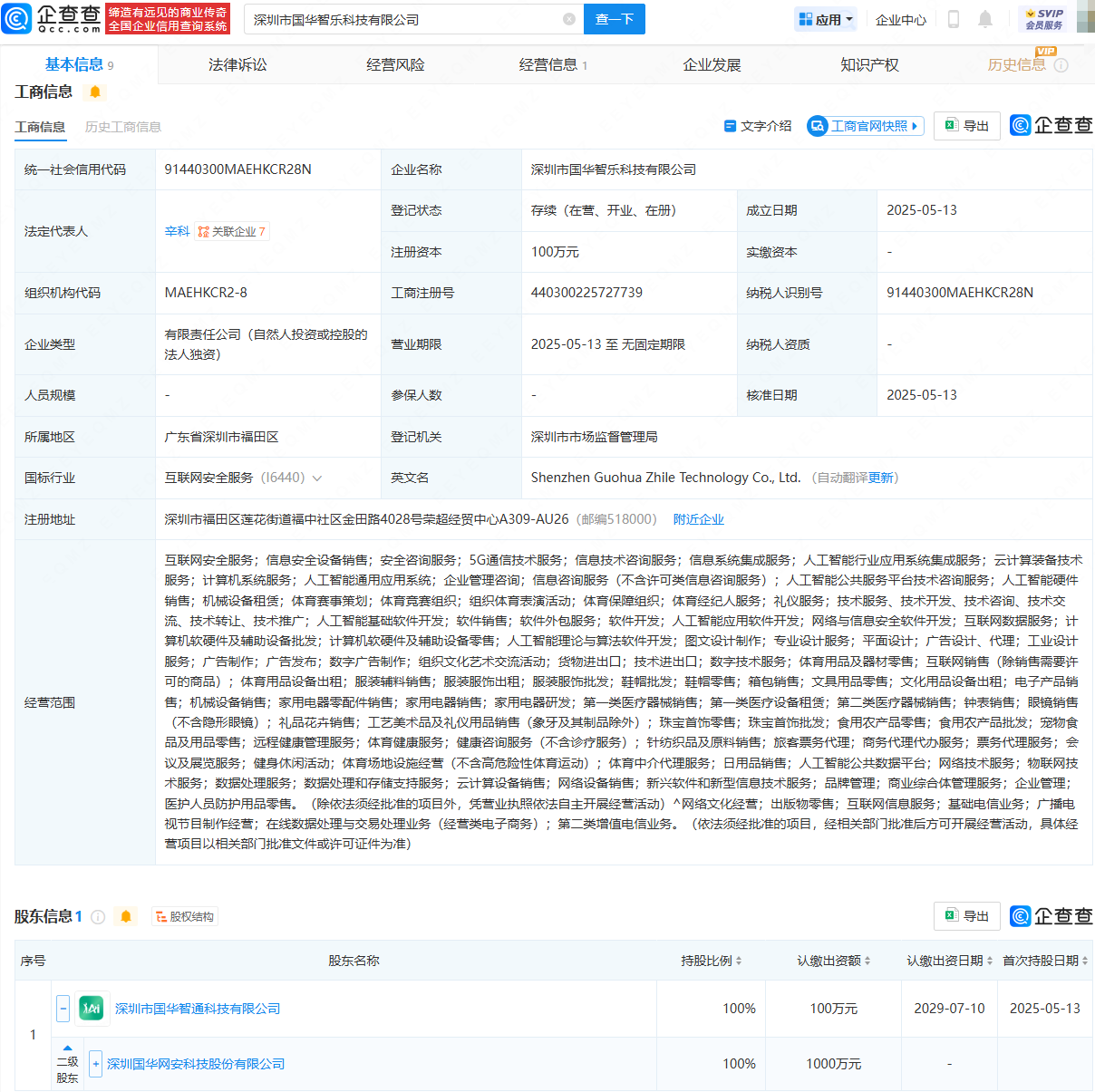The image size is (1095, 1092).
Task: Open SVIP member services
Action: [1043, 19]
